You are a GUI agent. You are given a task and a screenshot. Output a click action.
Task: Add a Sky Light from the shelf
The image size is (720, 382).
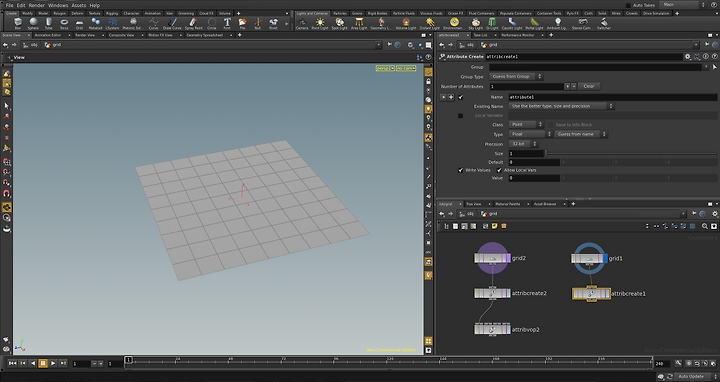[x=476, y=23]
